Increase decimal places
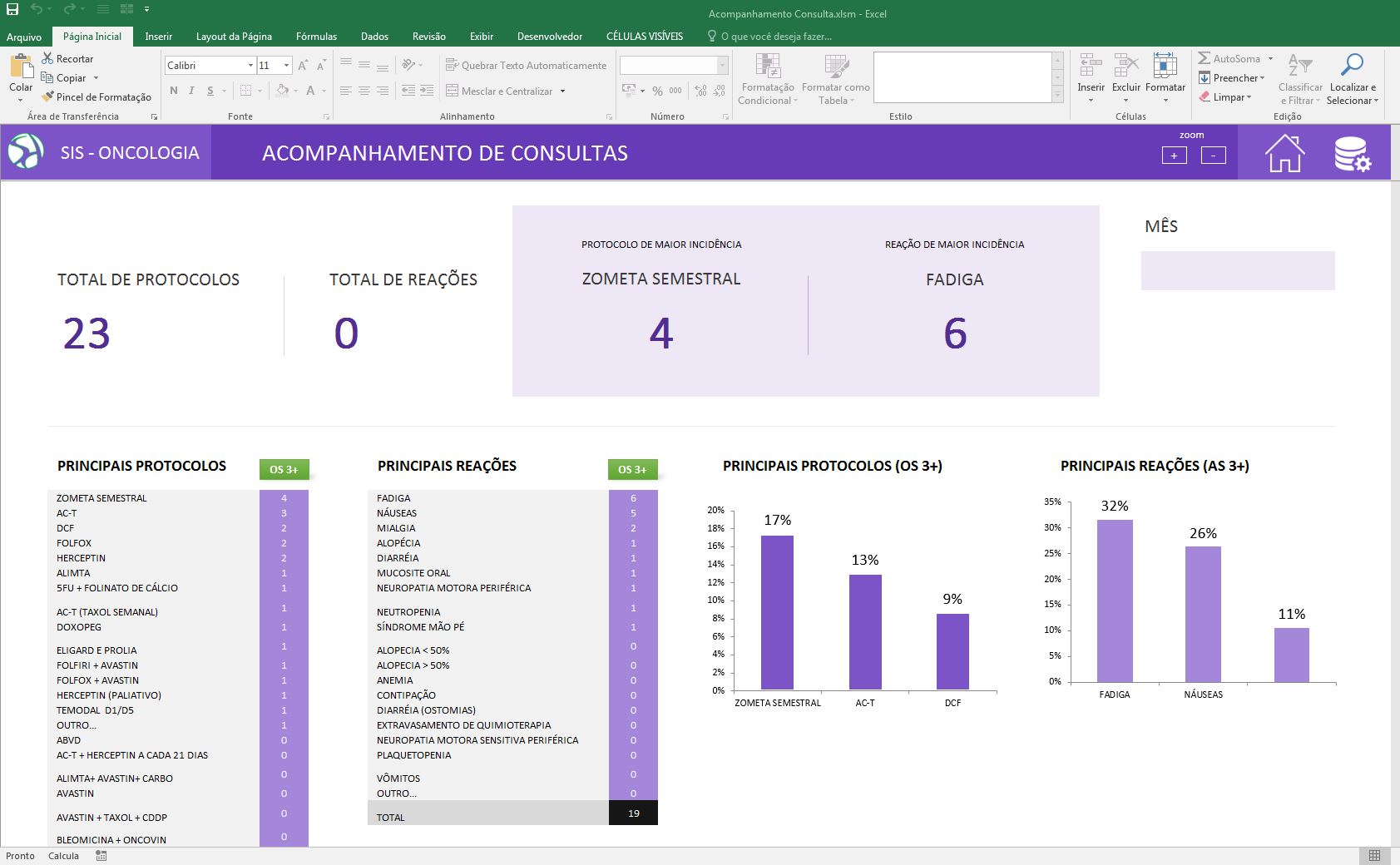 pyautogui.click(x=700, y=91)
